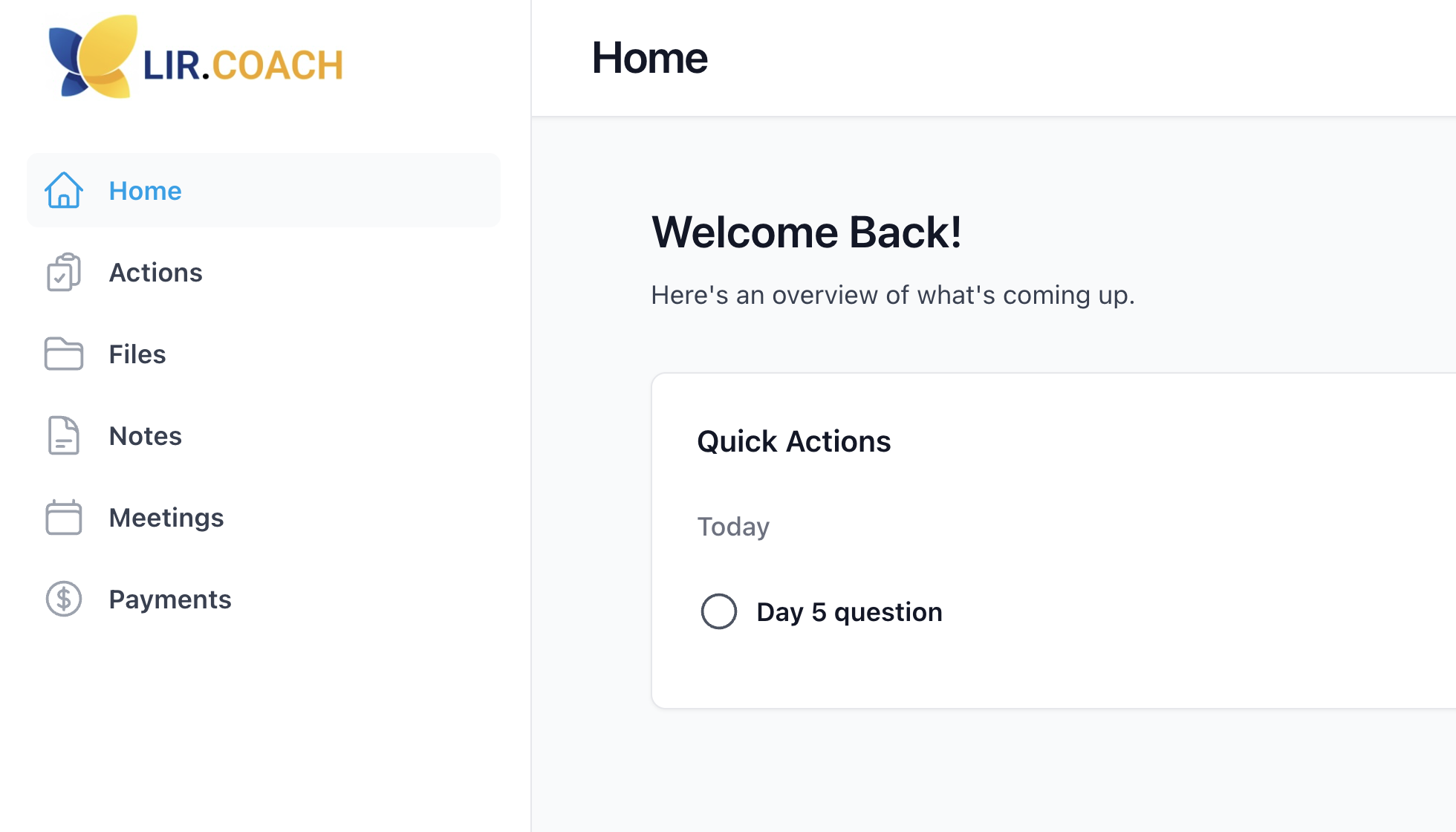Switch to the Meetings page

pyautogui.click(x=166, y=518)
